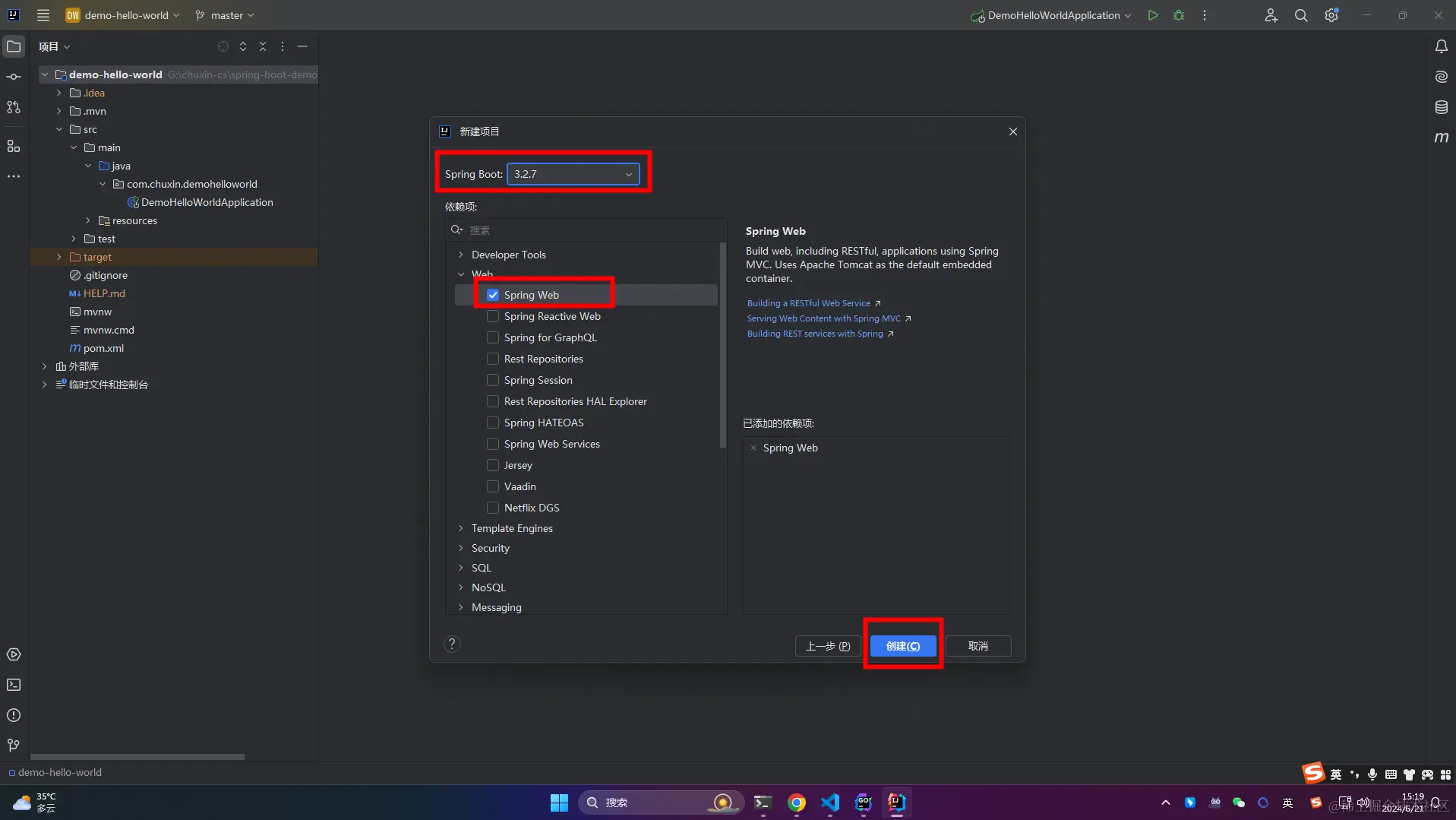1456x820 pixels.
Task: Open Search Everywhere
Action: 1301,15
